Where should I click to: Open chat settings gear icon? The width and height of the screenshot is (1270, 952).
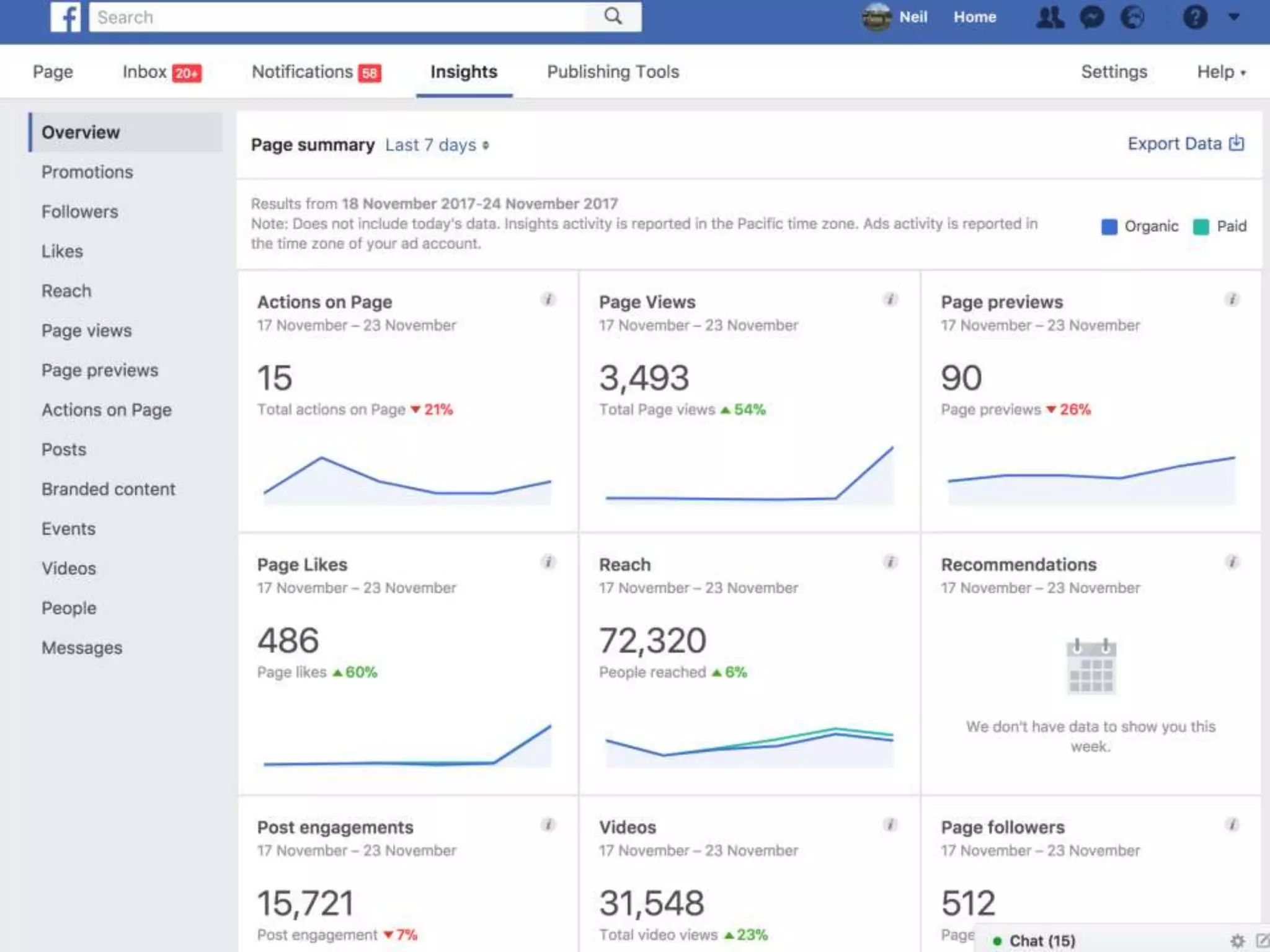1237,941
